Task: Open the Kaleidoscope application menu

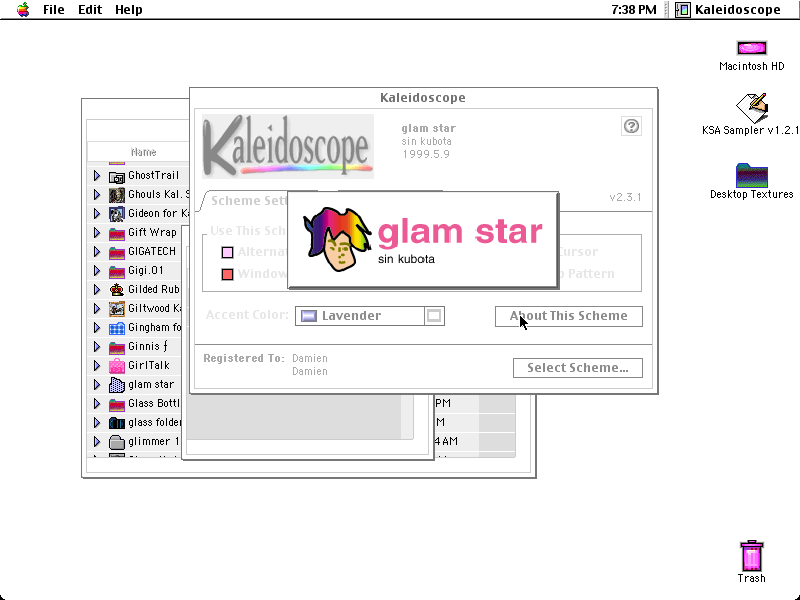Action: (729, 10)
